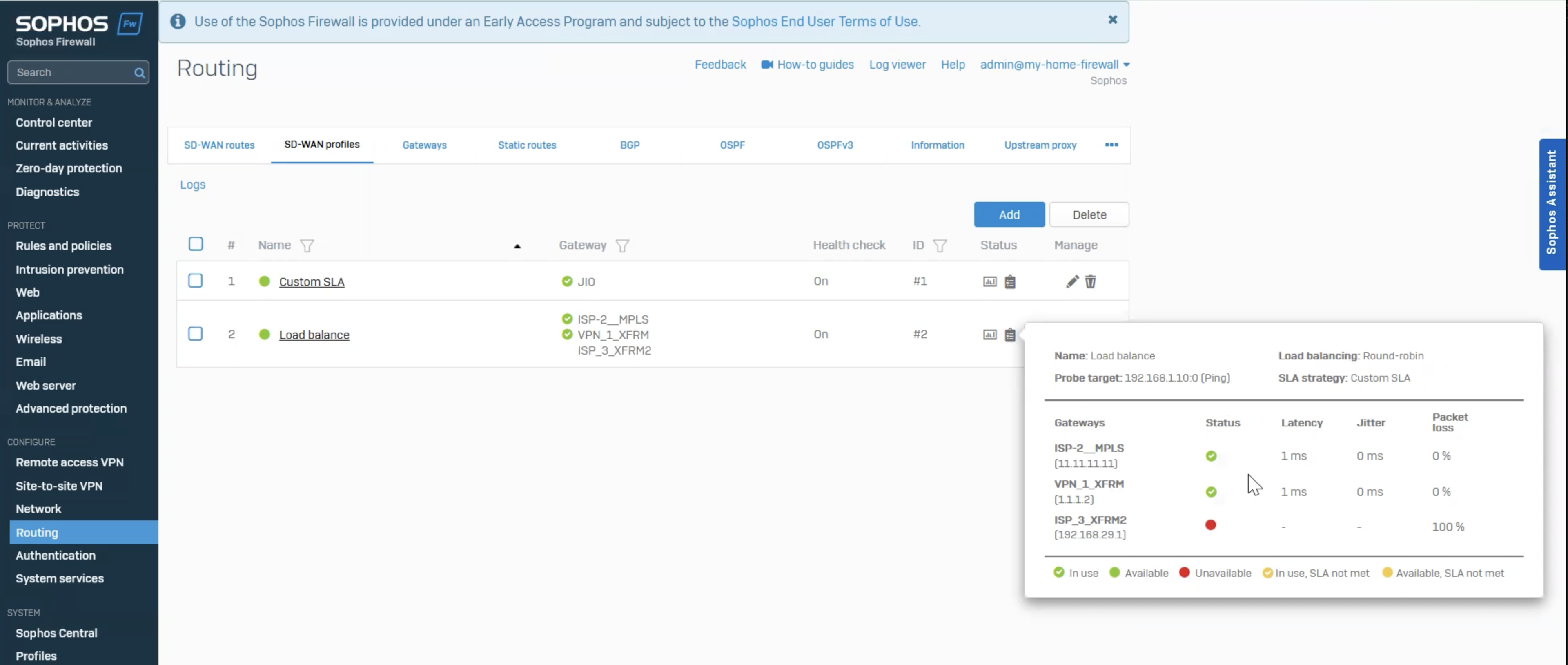Click the search magnifier icon in sidebar
The image size is (1568, 665).
coord(139,73)
